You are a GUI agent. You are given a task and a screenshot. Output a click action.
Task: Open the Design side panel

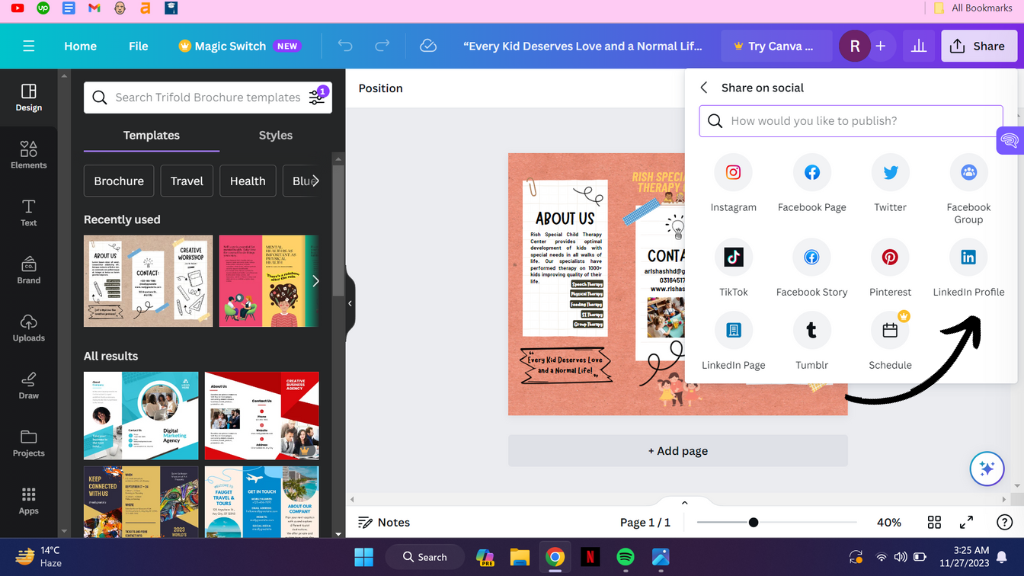click(x=29, y=98)
